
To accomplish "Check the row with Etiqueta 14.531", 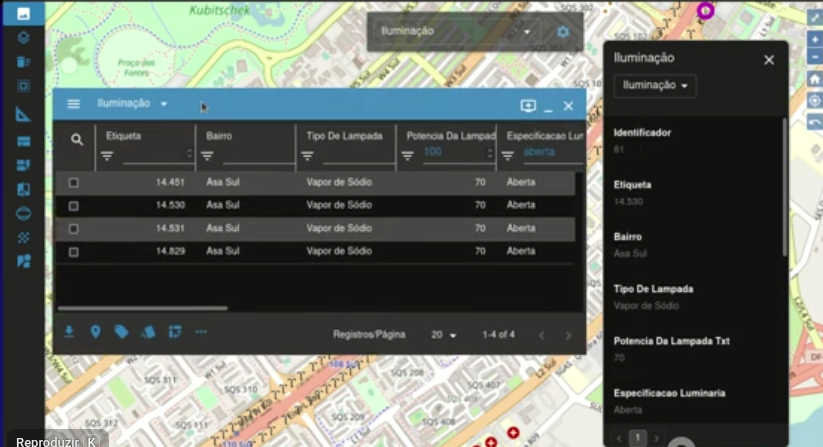I will tap(73, 229).
